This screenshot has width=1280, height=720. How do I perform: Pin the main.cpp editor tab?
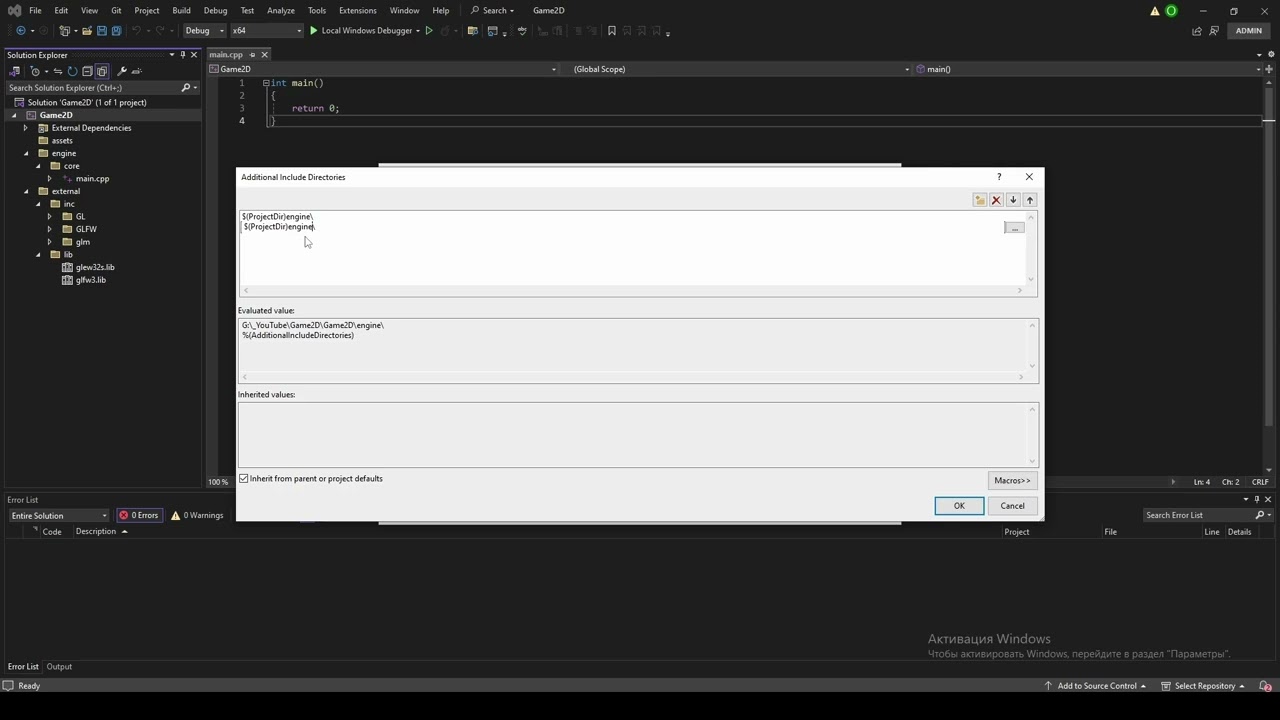(252, 55)
